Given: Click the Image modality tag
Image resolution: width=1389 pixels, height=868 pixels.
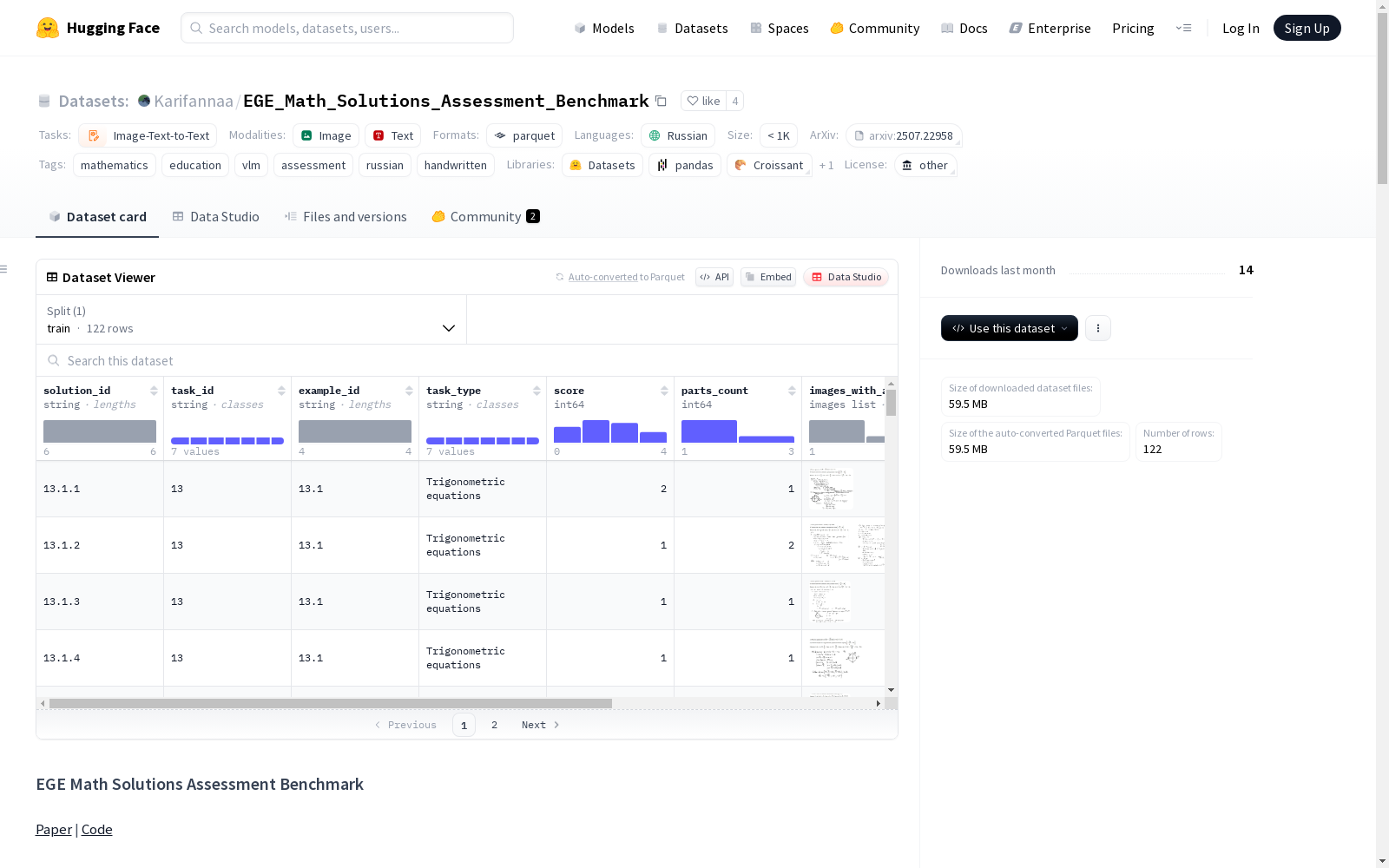Looking at the screenshot, I should pos(326,135).
